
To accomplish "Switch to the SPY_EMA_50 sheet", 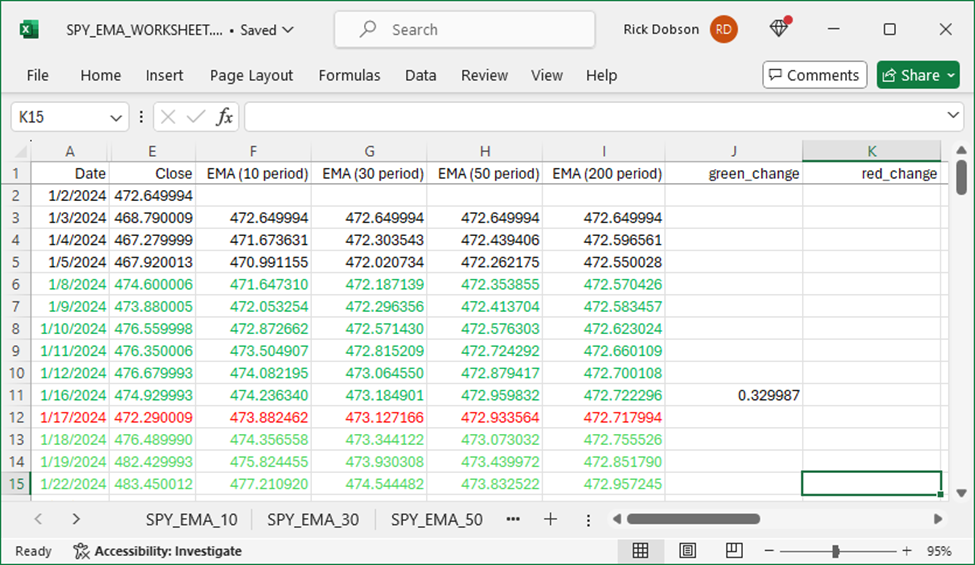I will [437, 520].
